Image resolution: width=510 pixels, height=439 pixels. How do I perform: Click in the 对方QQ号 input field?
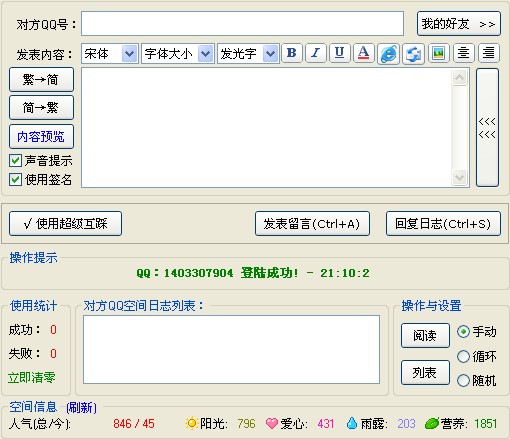coord(242,23)
